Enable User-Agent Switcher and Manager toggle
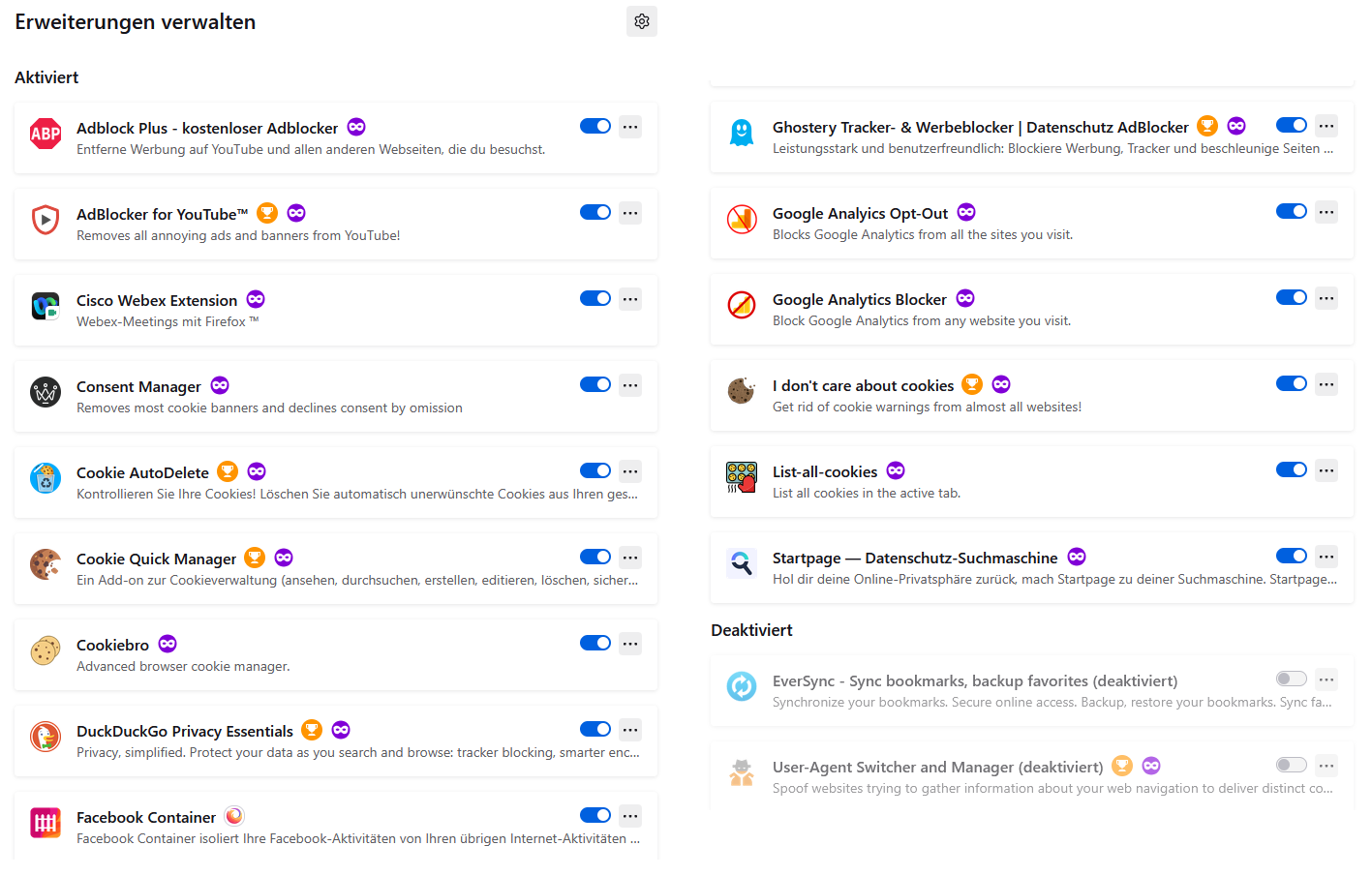The image size is (1372, 876). click(x=1291, y=765)
